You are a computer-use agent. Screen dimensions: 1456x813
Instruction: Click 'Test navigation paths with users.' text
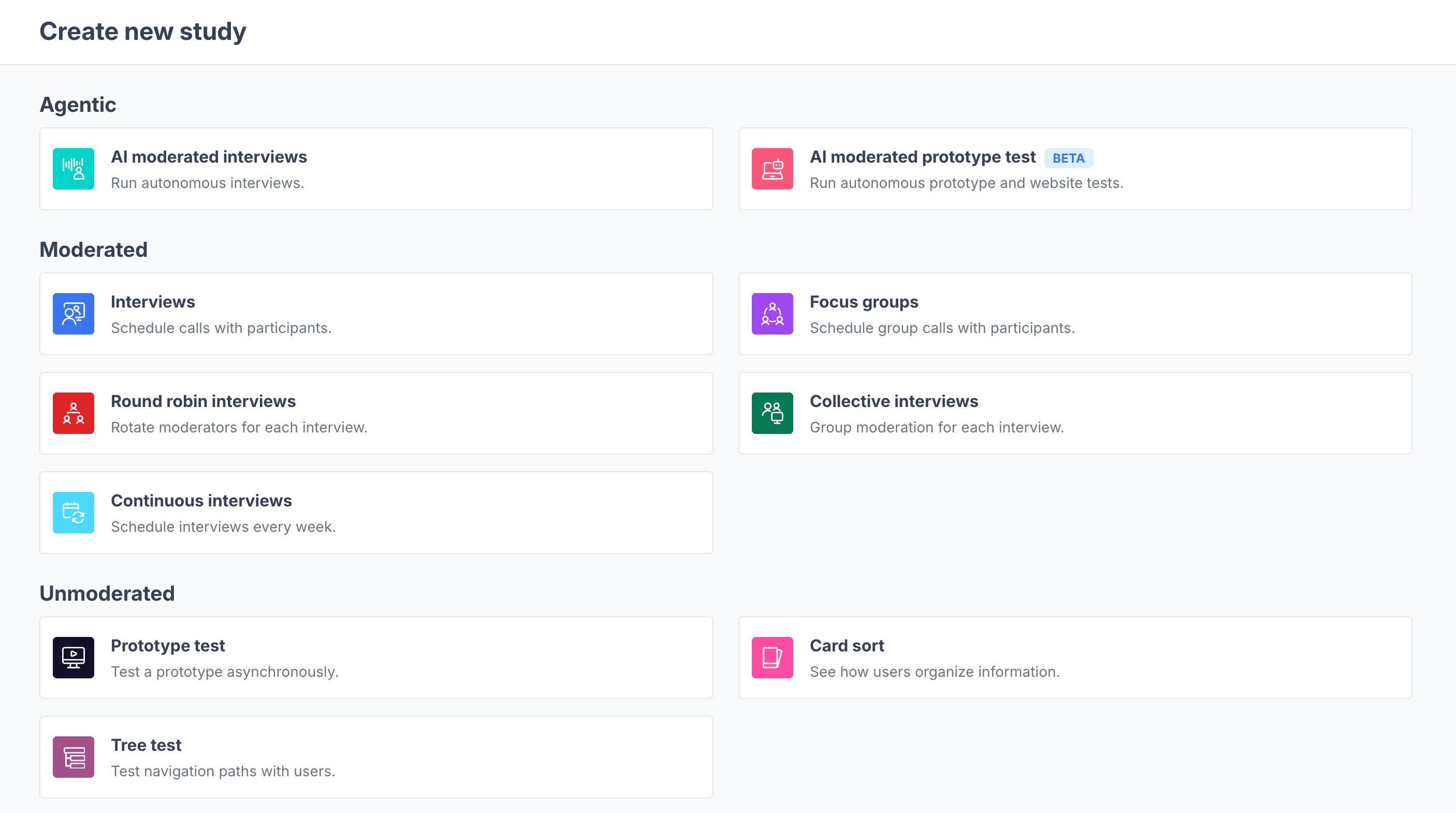(223, 771)
